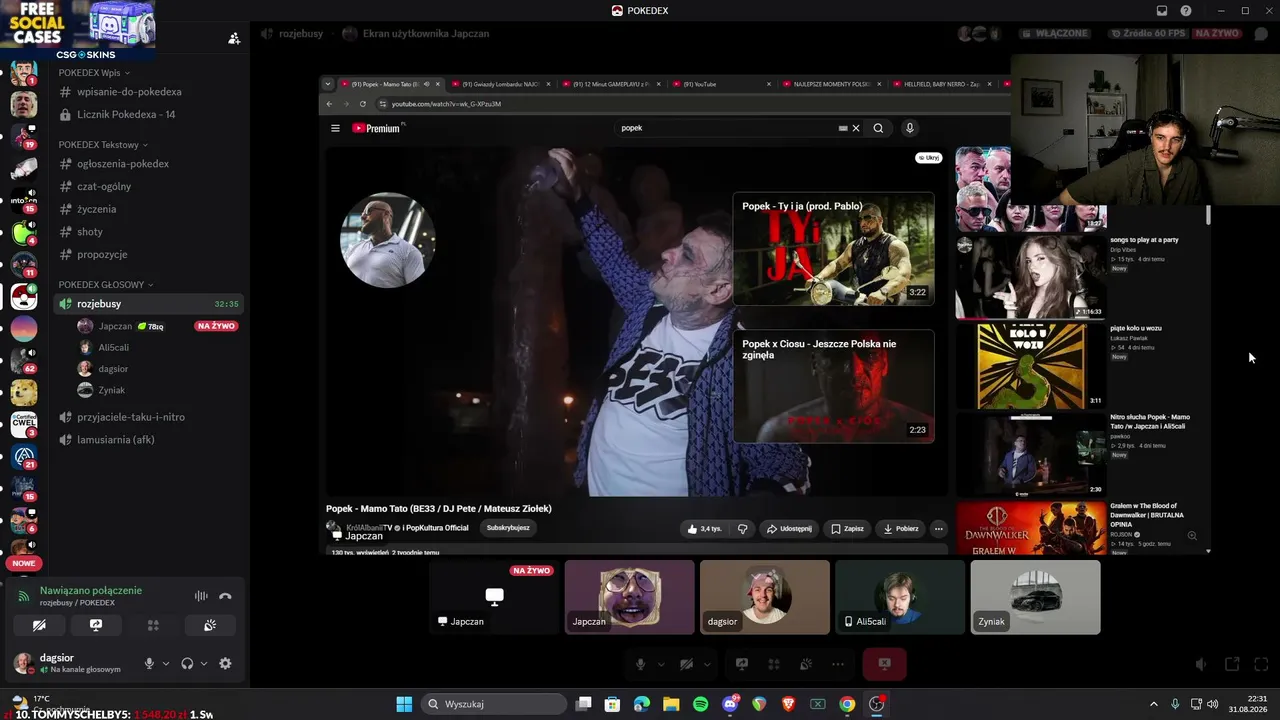The height and width of the screenshot is (720, 1280).
Task: Focus Japczan's screen share tile
Action: tap(494, 597)
